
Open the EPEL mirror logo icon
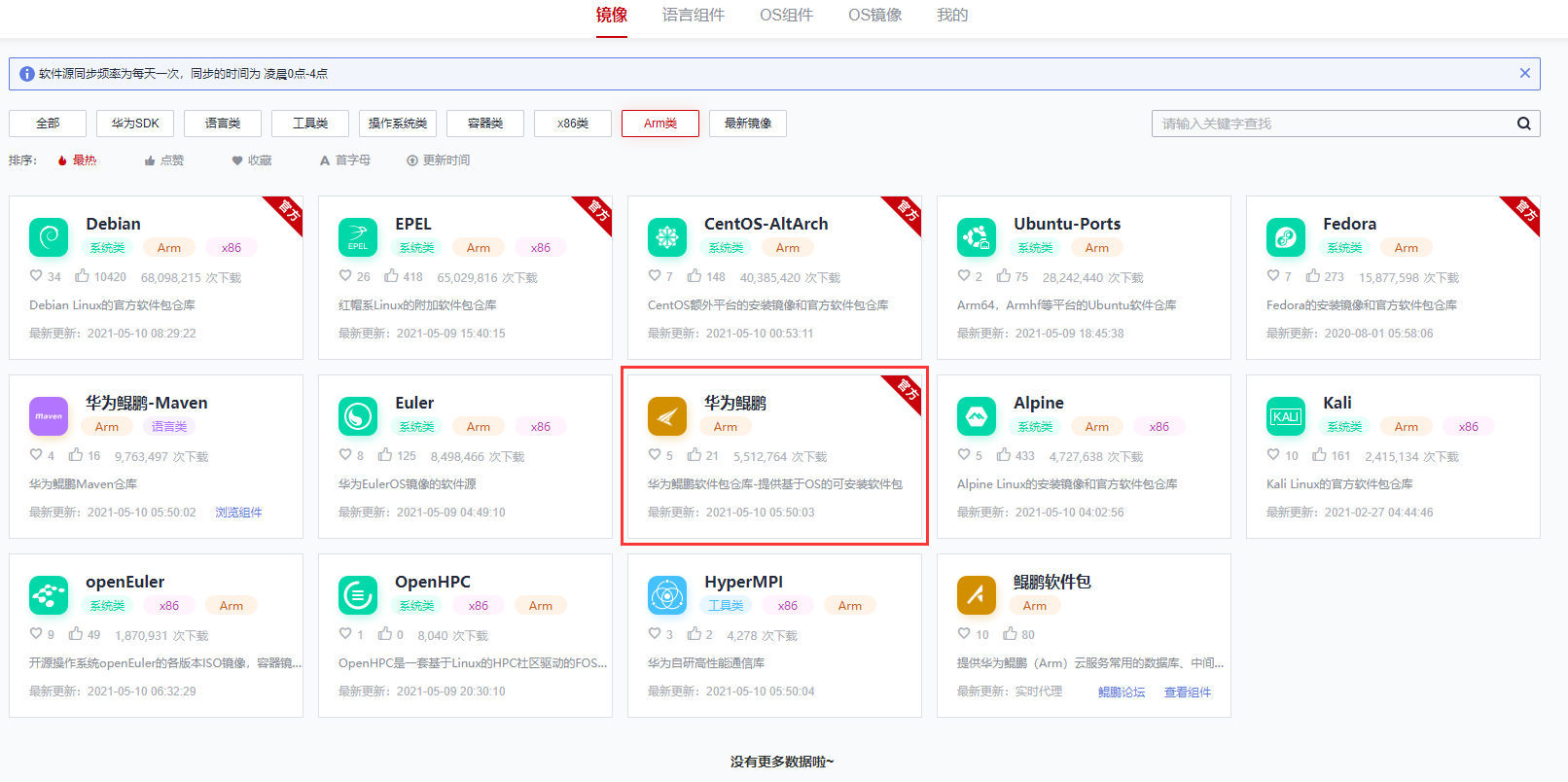click(358, 237)
